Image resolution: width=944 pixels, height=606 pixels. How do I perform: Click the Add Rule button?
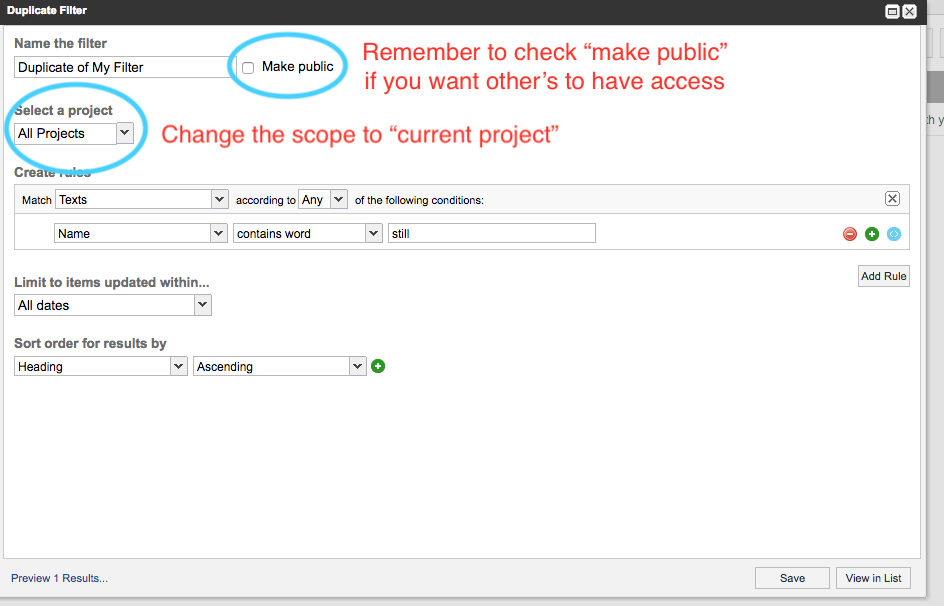pyautogui.click(x=883, y=276)
